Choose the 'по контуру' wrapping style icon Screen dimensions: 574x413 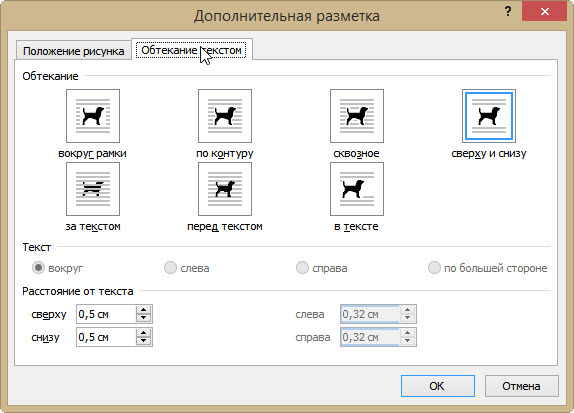click(x=225, y=116)
